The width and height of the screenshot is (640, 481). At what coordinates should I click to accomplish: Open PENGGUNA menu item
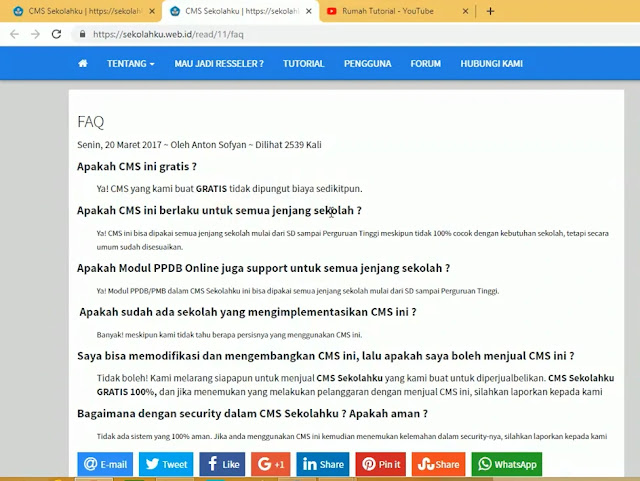click(367, 64)
